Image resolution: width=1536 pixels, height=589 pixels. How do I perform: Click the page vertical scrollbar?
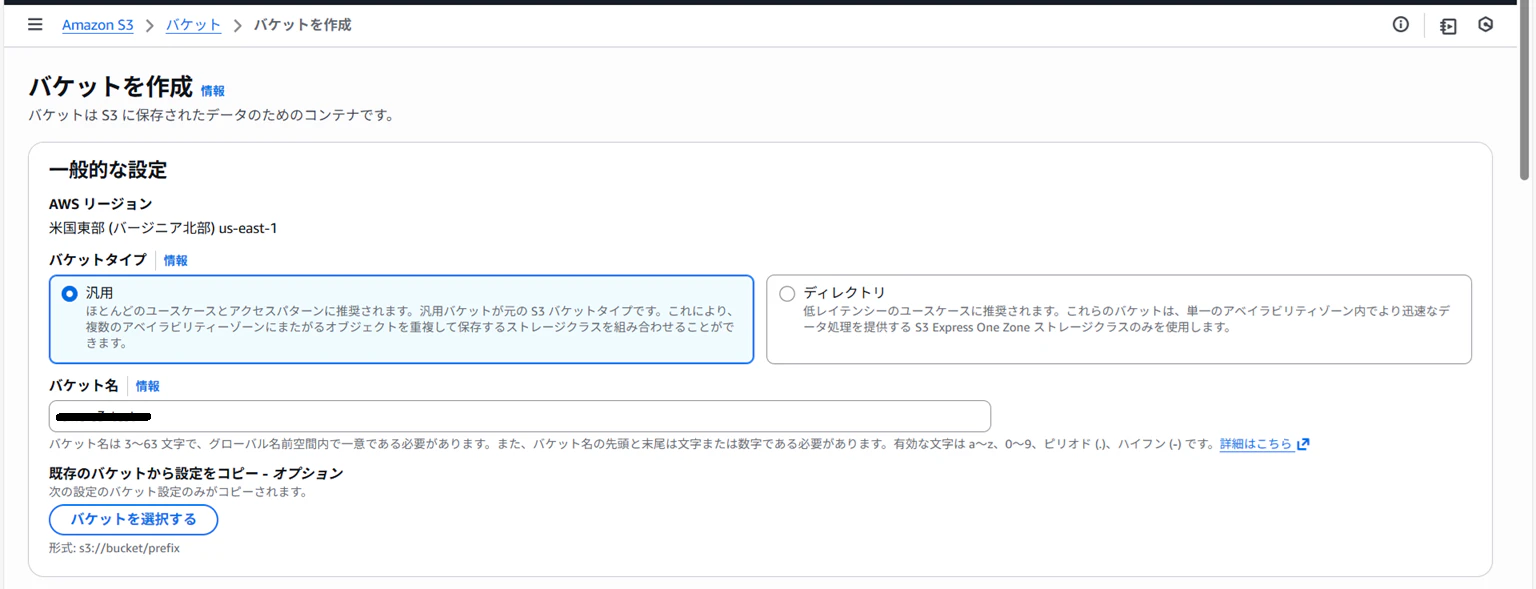tap(1525, 90)
